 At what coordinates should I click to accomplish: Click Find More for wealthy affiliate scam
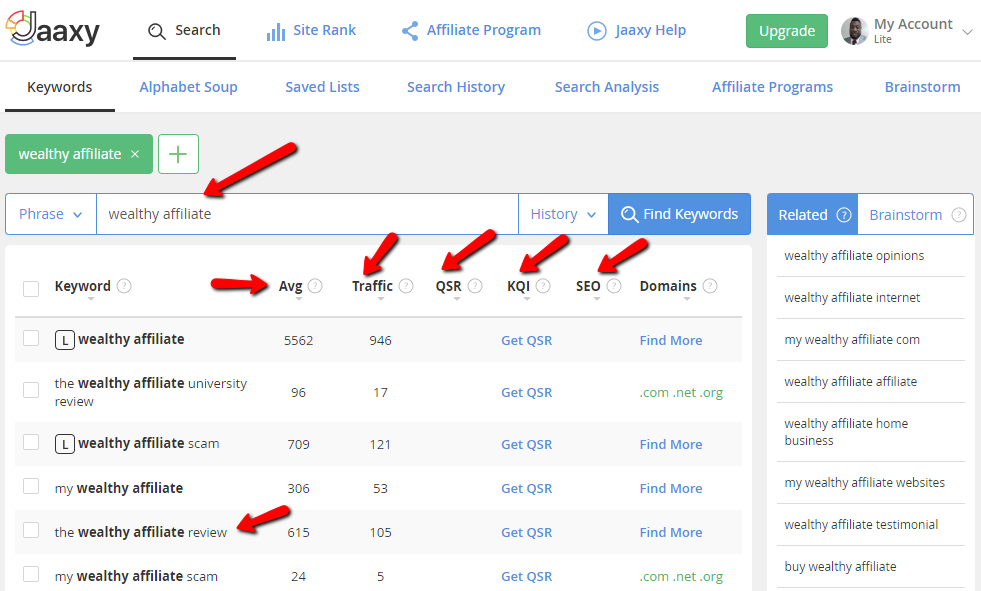671,444
